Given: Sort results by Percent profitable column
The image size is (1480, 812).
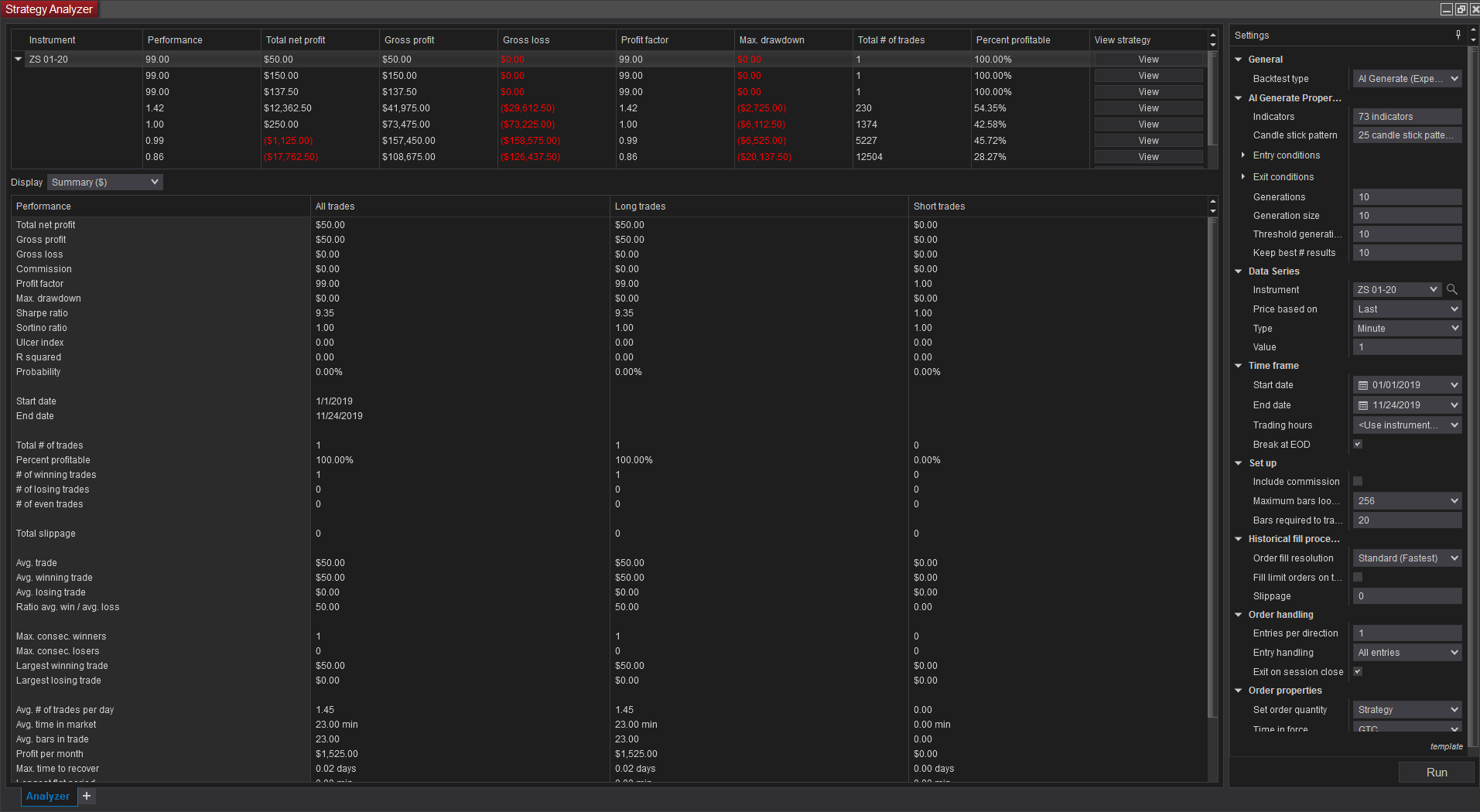Looking at the screenshot, I should pos(1031,40).
